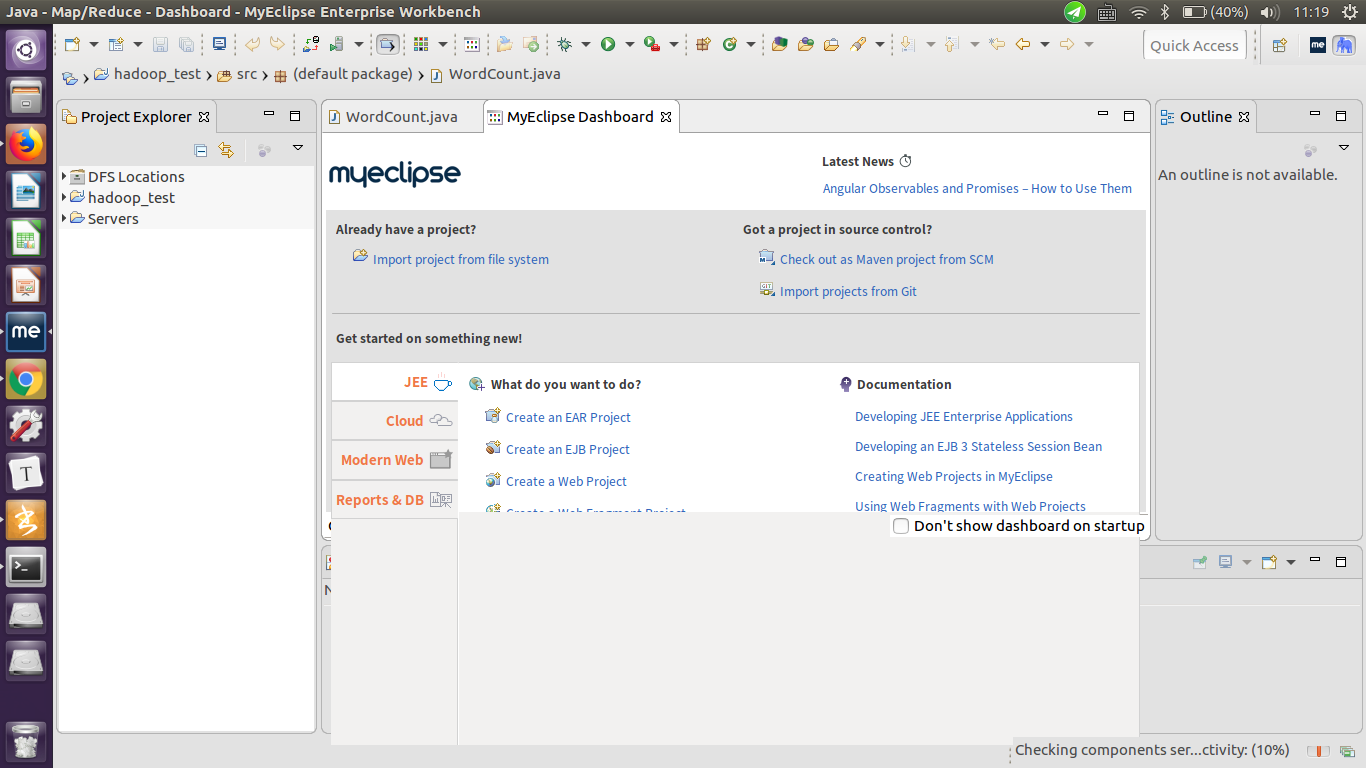Click the green Run button icon
This screenshot has width=1366, height=768.
[x=608, y=44]
